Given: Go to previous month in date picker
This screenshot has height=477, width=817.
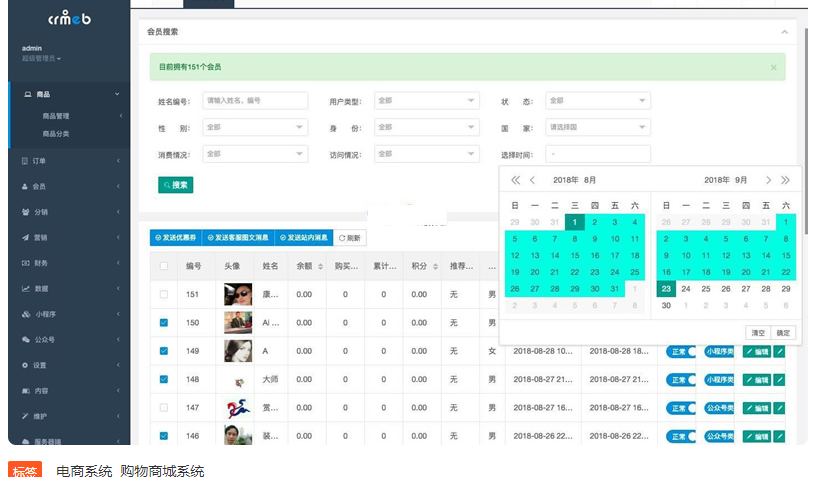Looking at the screenshot, I should pos(532,180).
